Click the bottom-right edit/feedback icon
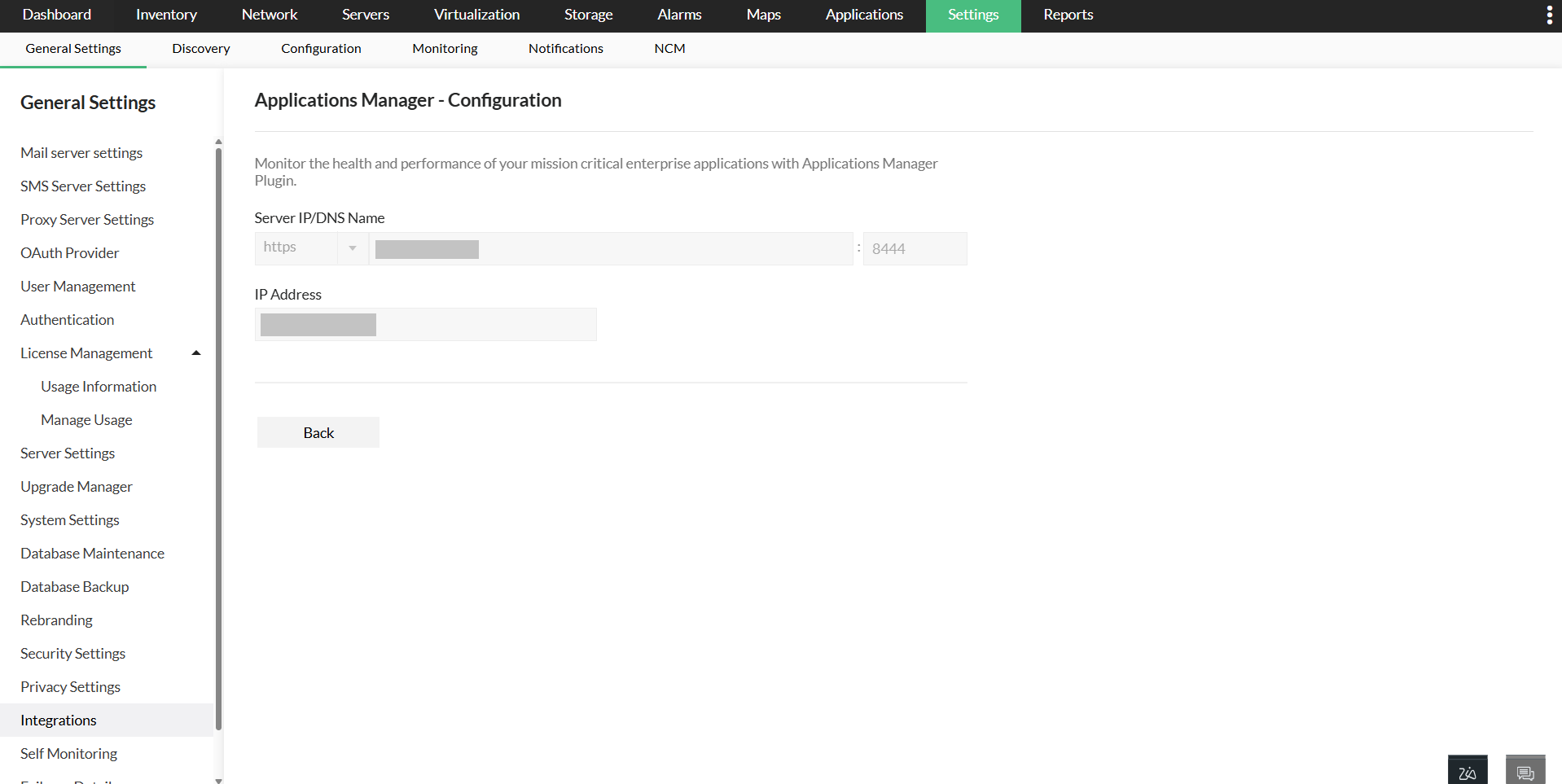This screenshot has width=1562, height=784. (x=1468, y=770)
